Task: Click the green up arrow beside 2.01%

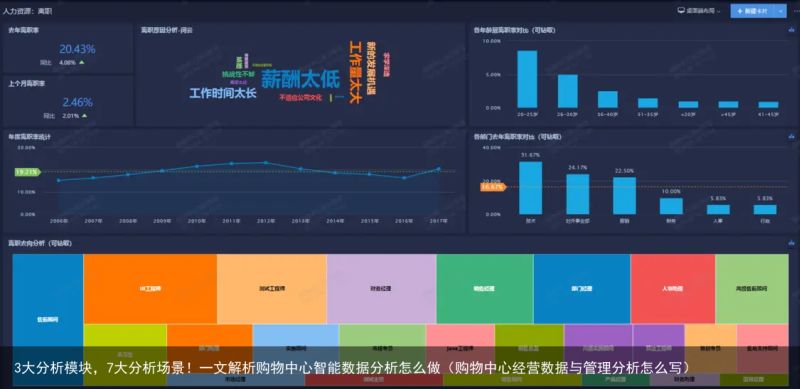Action: pos(84,115)
